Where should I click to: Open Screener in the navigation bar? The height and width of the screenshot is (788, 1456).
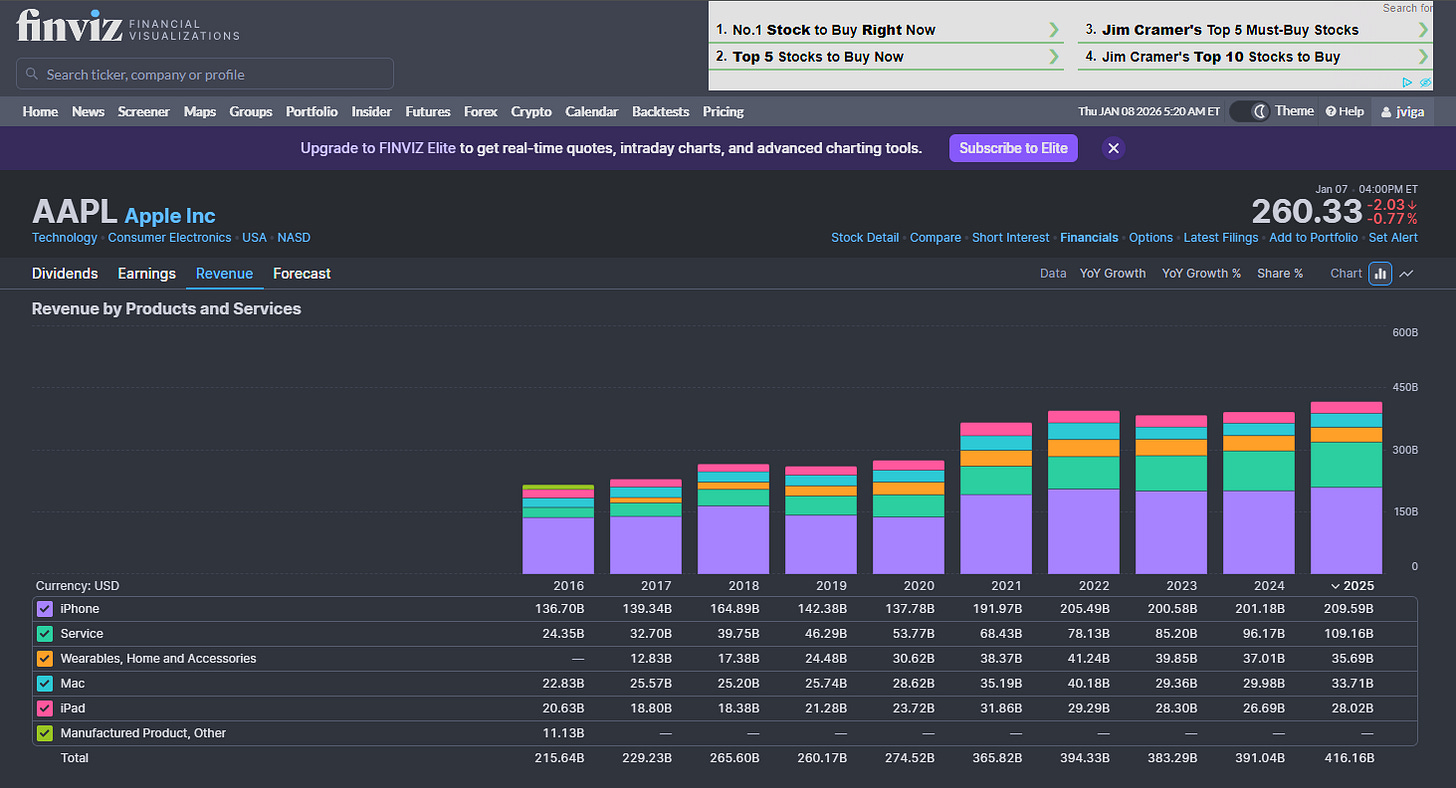click(144, 111)
